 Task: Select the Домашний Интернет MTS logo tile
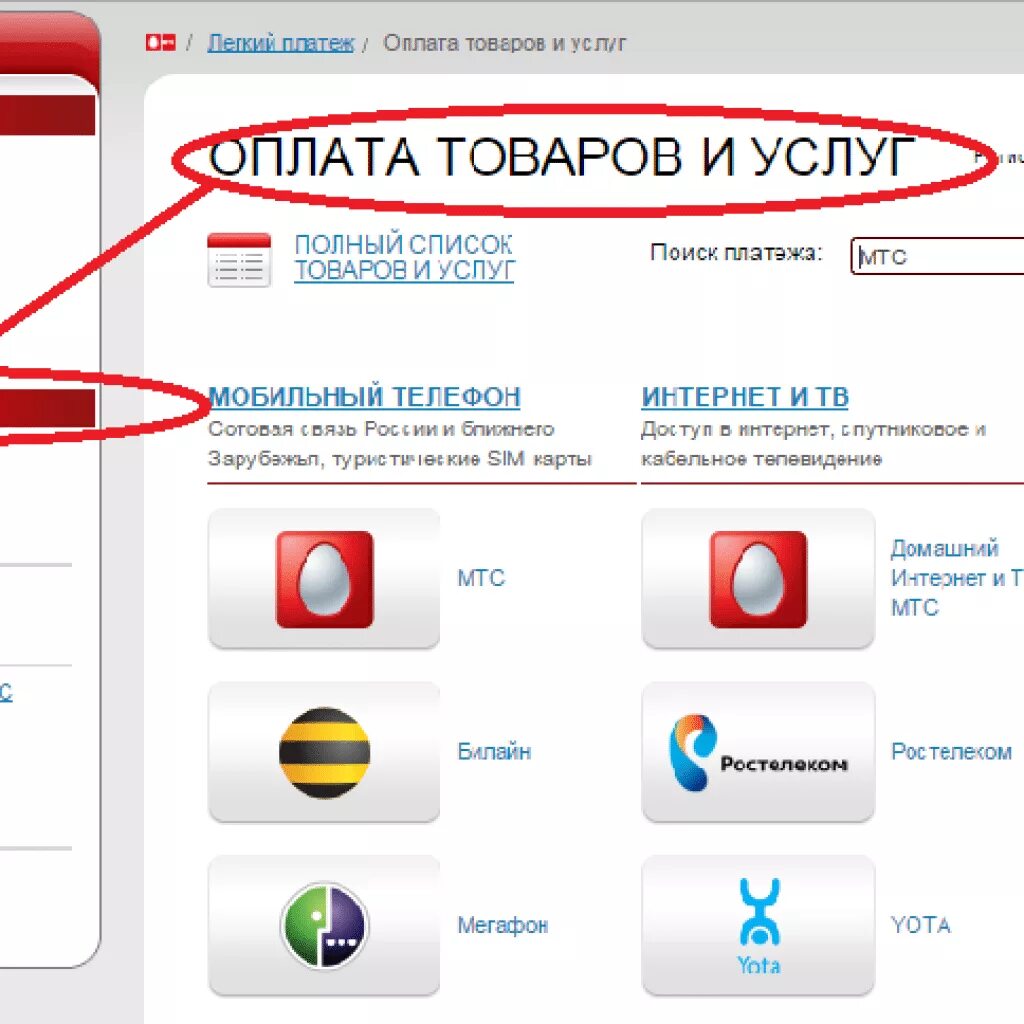758,579
